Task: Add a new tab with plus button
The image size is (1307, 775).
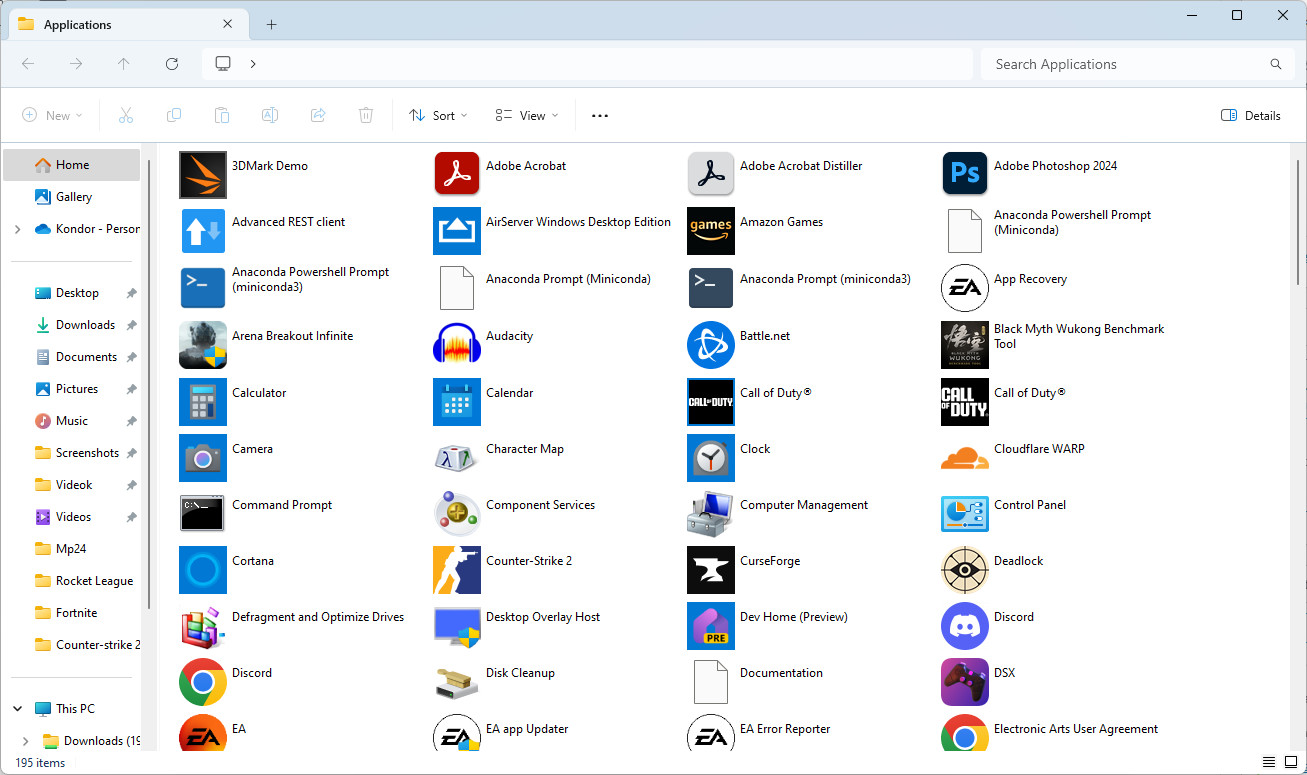Action: [271, 24]
